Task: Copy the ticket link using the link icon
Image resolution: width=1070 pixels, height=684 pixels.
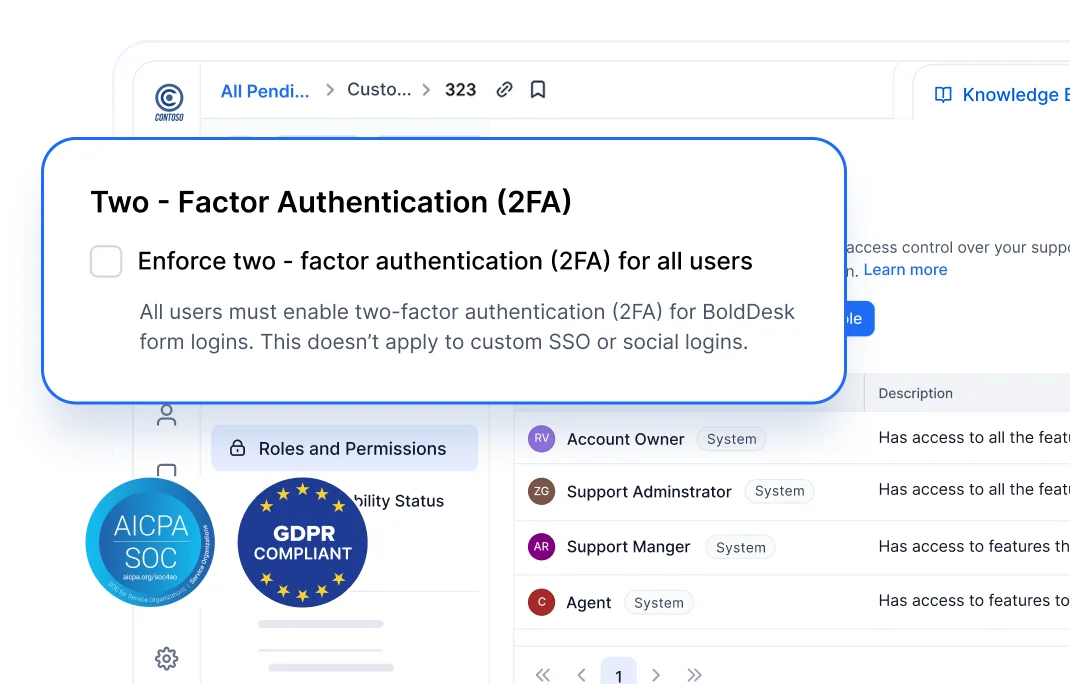Action: (x=504, y=89)
